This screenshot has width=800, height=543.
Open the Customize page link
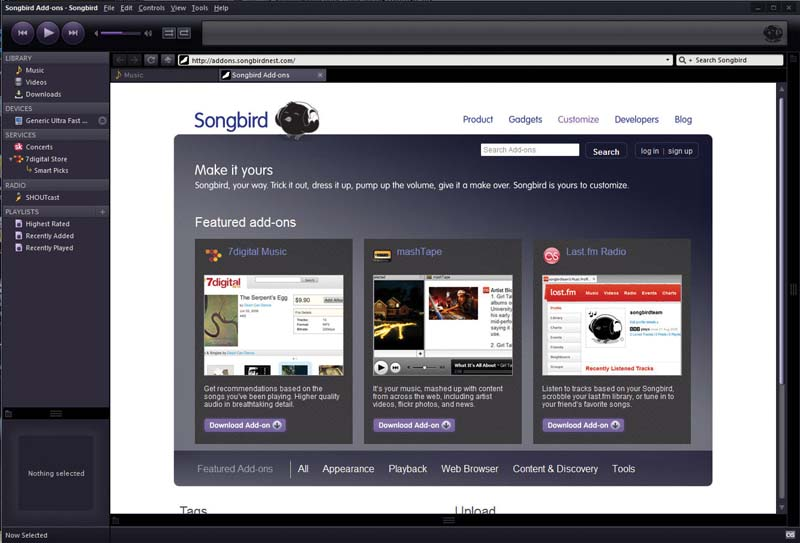[x=578, y=119]
